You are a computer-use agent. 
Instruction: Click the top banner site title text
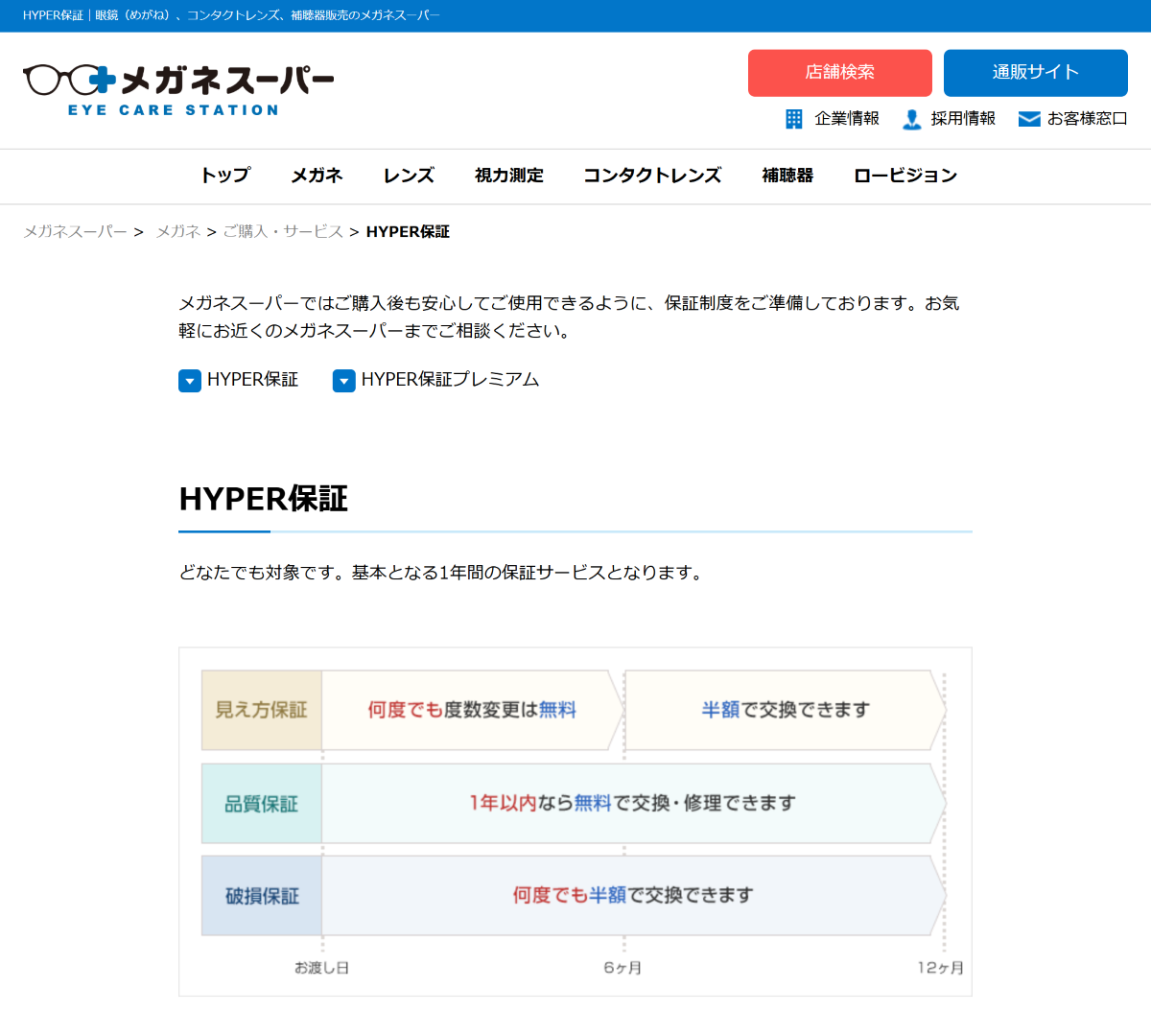point(231,15)
